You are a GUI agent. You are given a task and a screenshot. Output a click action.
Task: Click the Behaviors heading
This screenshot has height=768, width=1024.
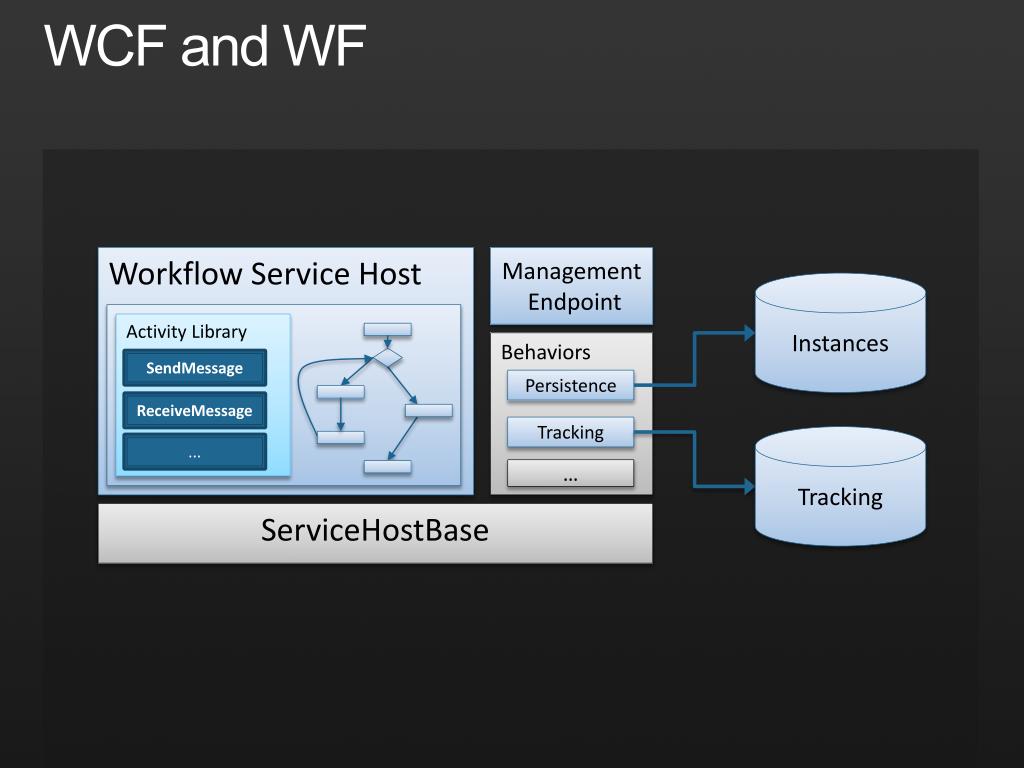pos(545,352)
